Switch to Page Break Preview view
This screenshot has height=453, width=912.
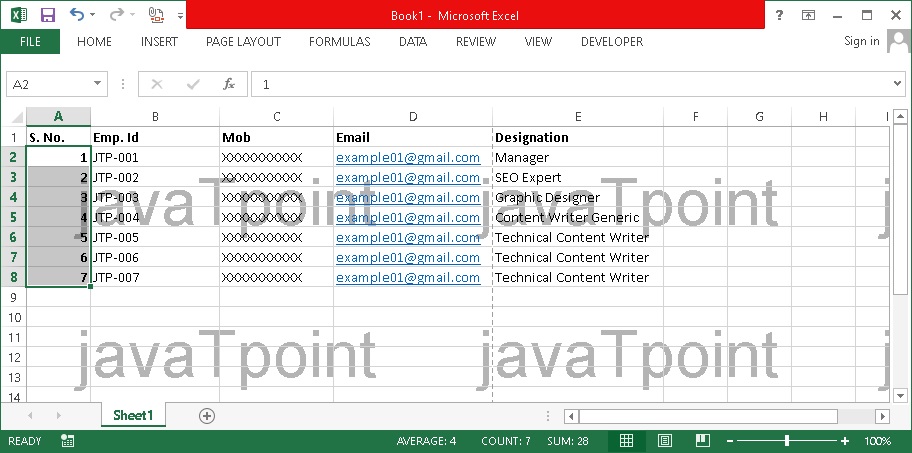tap(701, 441)
